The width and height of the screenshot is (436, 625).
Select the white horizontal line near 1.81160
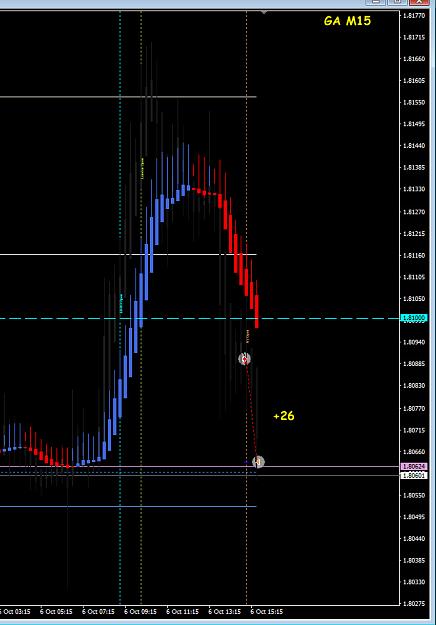click(128, 254)
